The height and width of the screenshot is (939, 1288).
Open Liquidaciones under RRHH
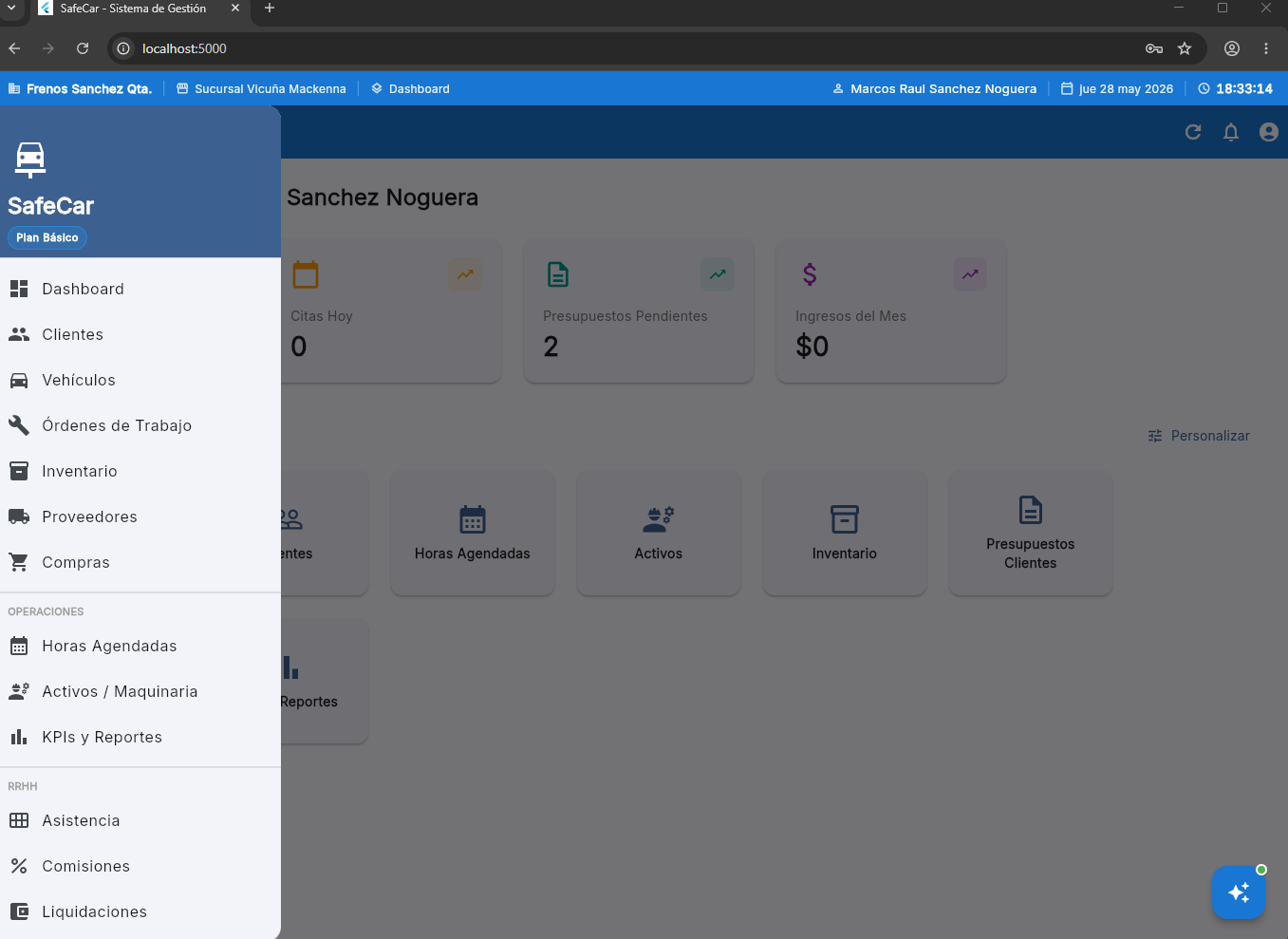[x=140, y=911]
